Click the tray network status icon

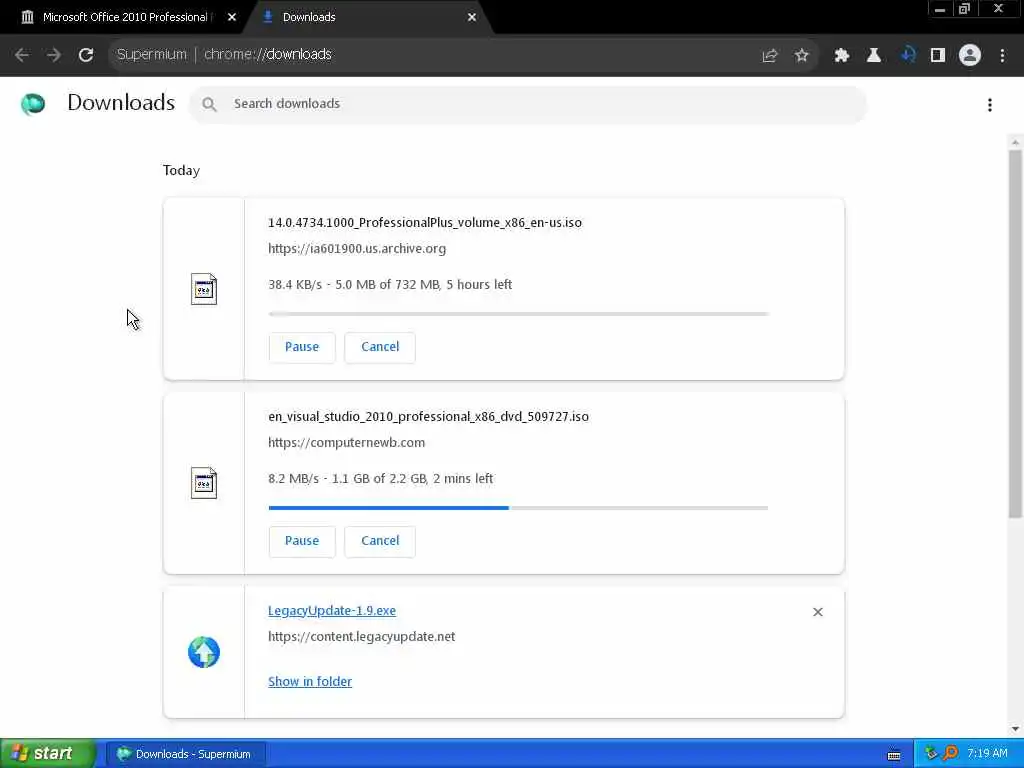(931, 754)
